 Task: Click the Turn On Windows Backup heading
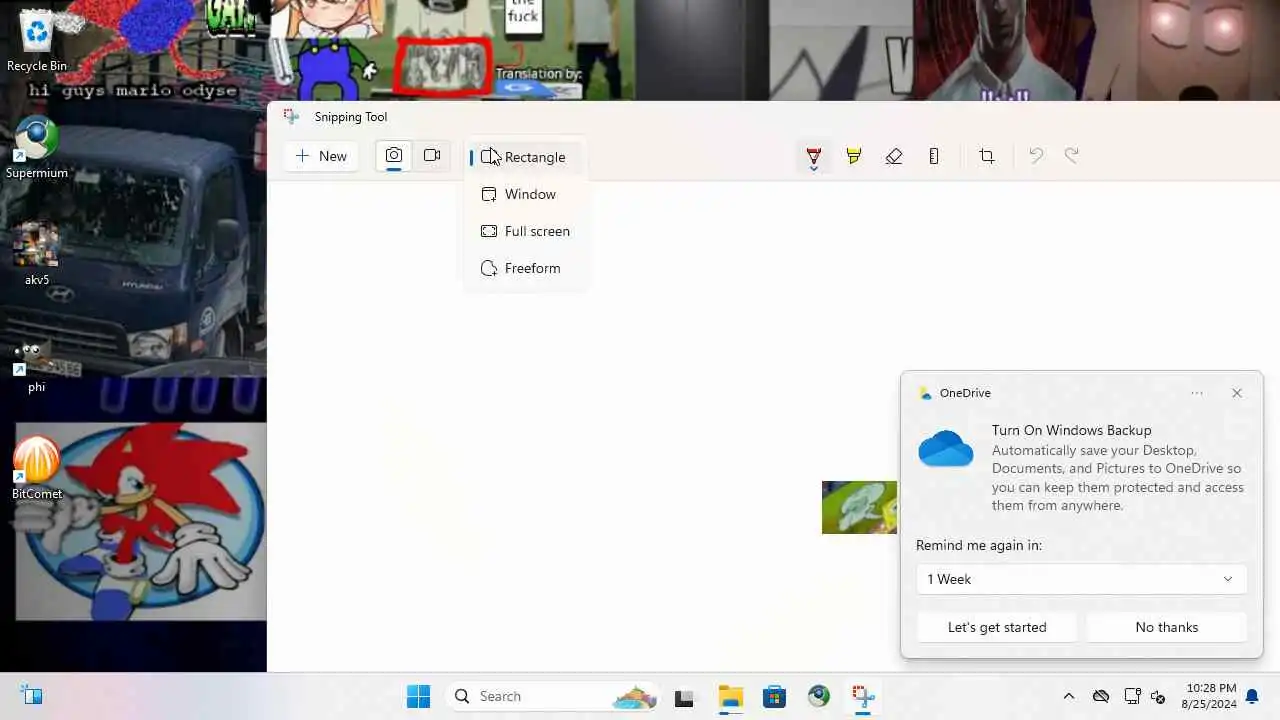coord(1072,430)
